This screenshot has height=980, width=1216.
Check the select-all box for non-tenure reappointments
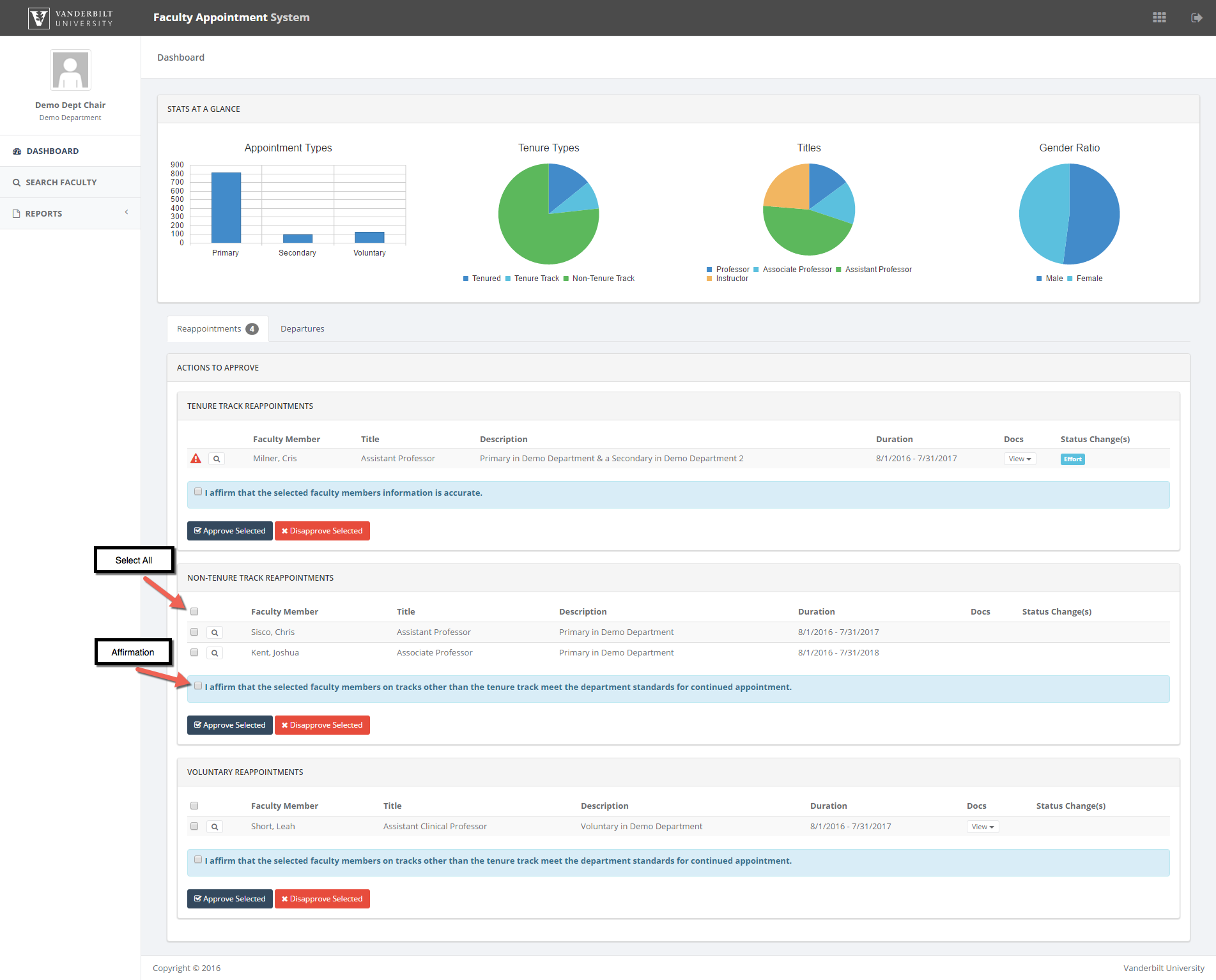pyautogui.click(x=194, y=611)
